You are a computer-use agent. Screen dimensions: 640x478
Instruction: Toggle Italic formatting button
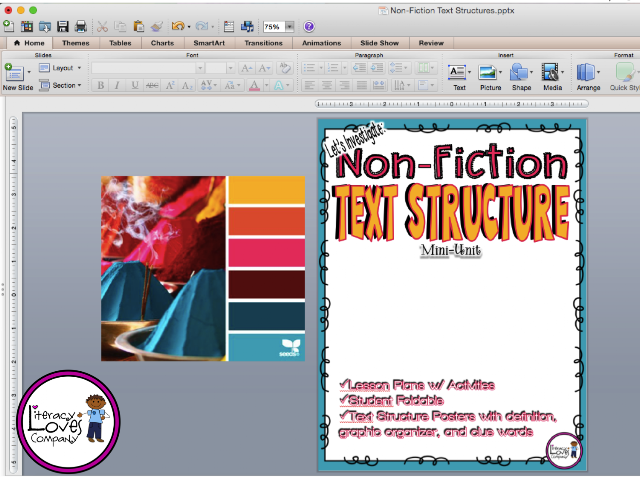click(117, 85)
